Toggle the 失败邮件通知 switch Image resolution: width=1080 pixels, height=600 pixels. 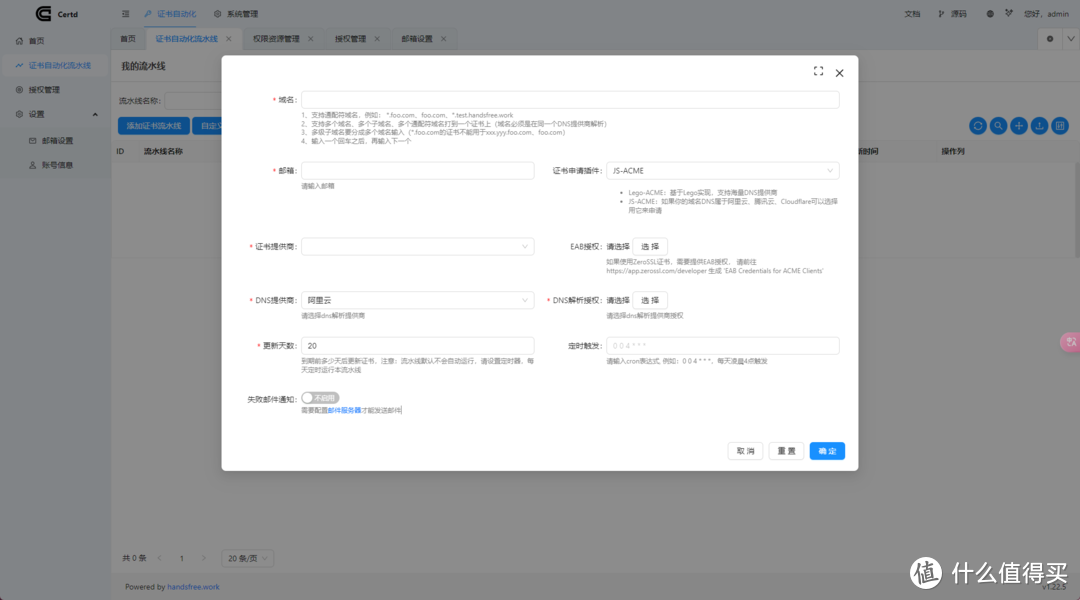313,398
